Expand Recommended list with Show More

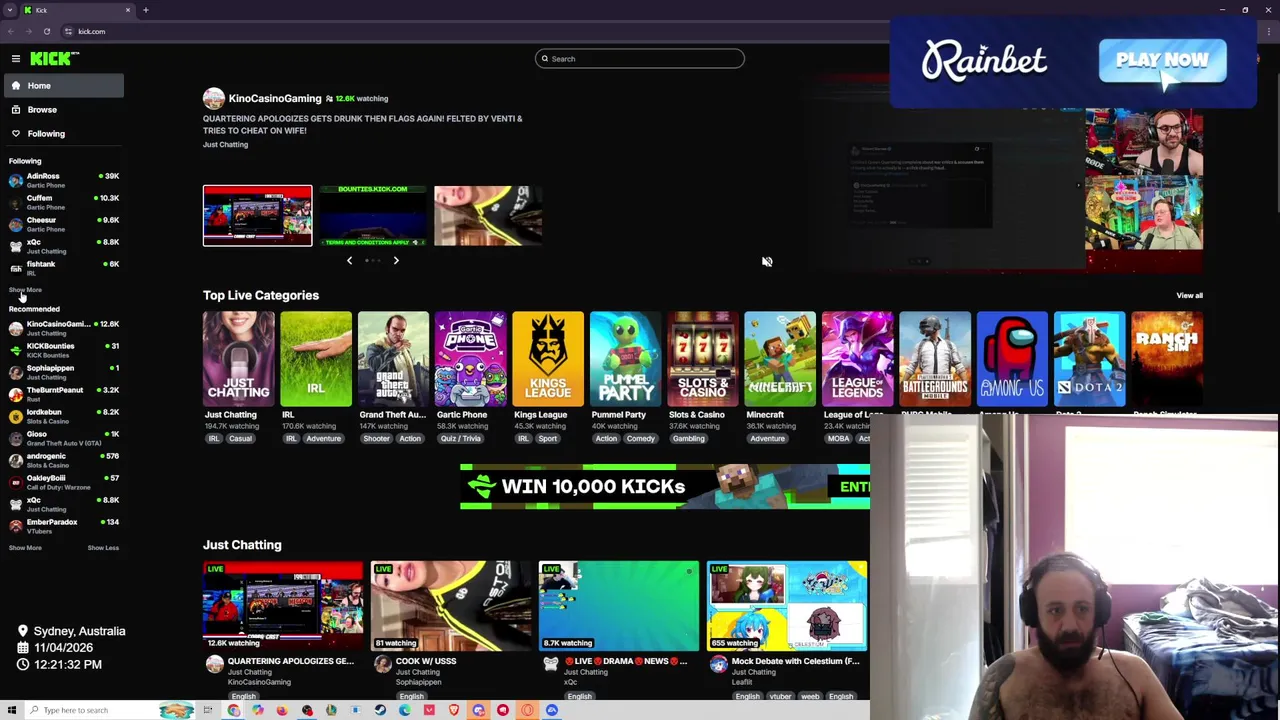[25, 548]
